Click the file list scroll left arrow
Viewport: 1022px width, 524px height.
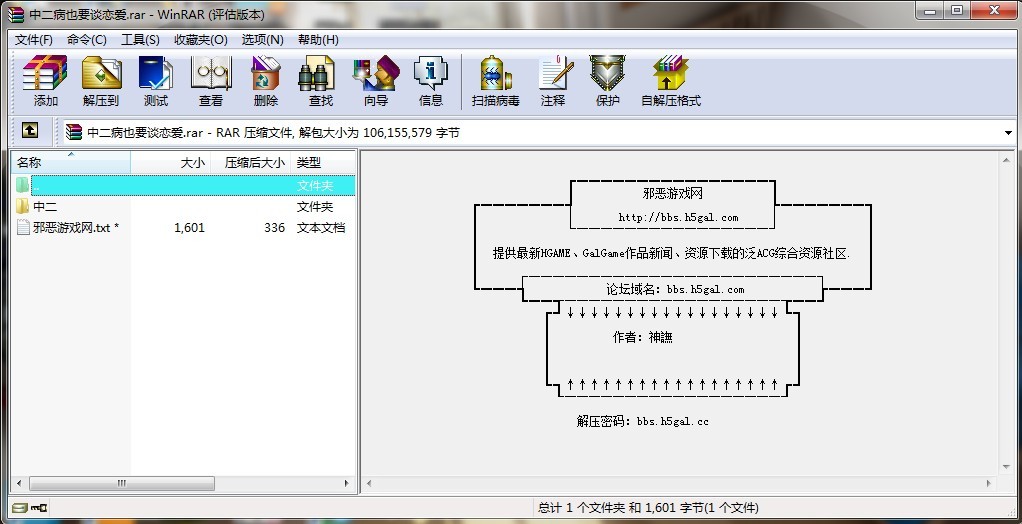pyautogui.click(x=19, y=484)
